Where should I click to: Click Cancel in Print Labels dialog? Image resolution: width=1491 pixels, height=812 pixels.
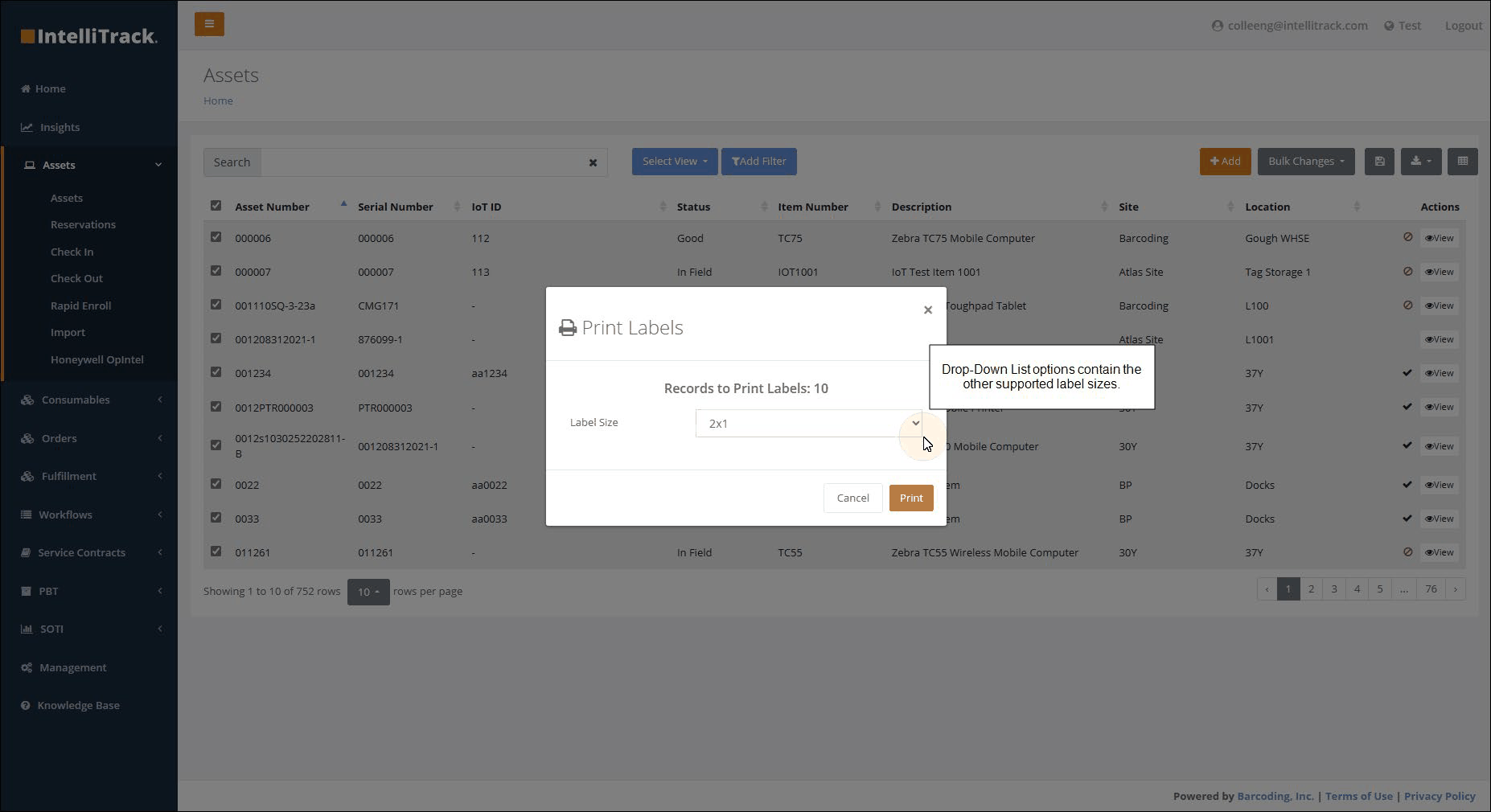[x=852, y=498]
